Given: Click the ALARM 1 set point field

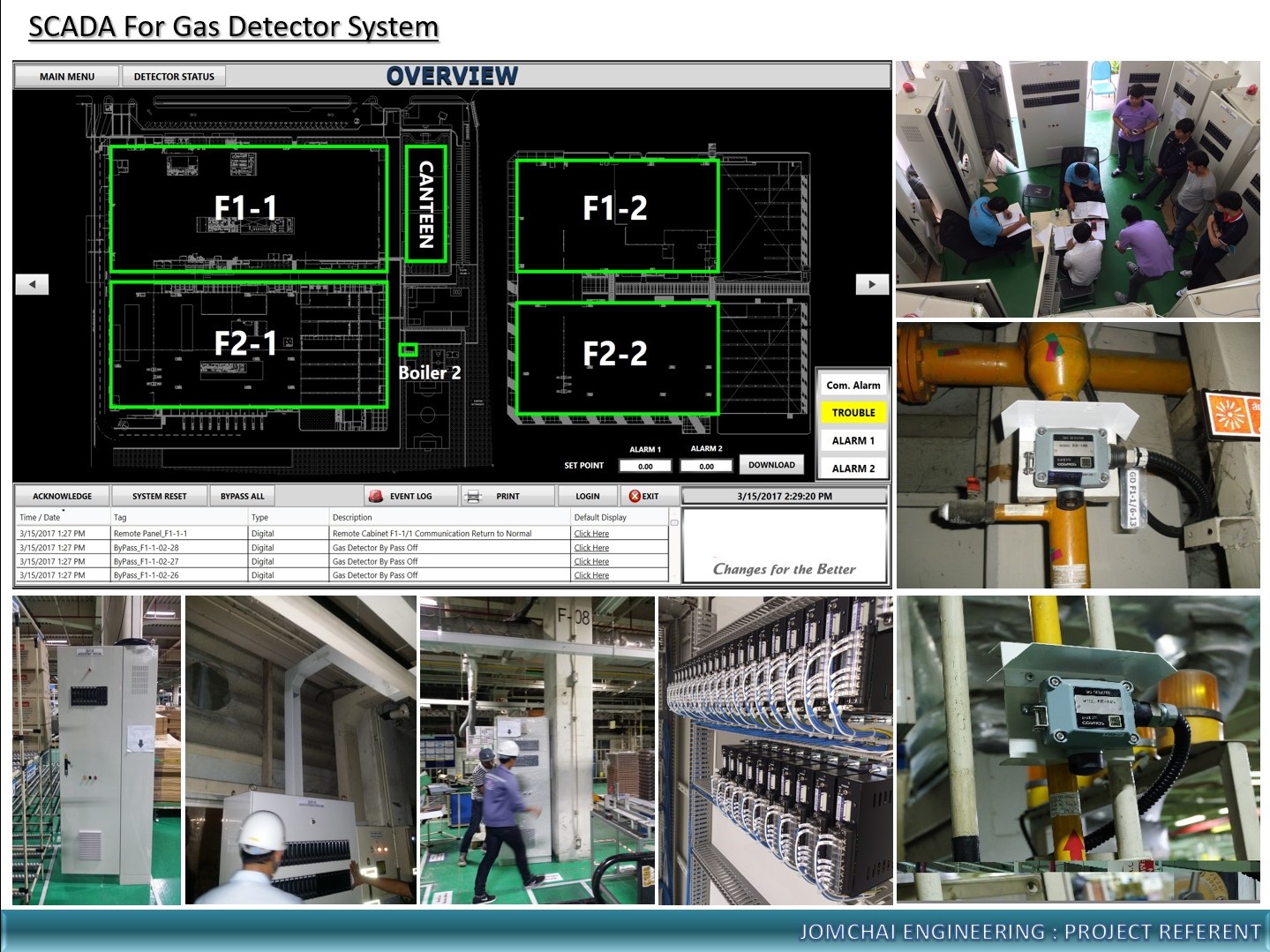Looking at the screenshot, I should coord(645,466).
